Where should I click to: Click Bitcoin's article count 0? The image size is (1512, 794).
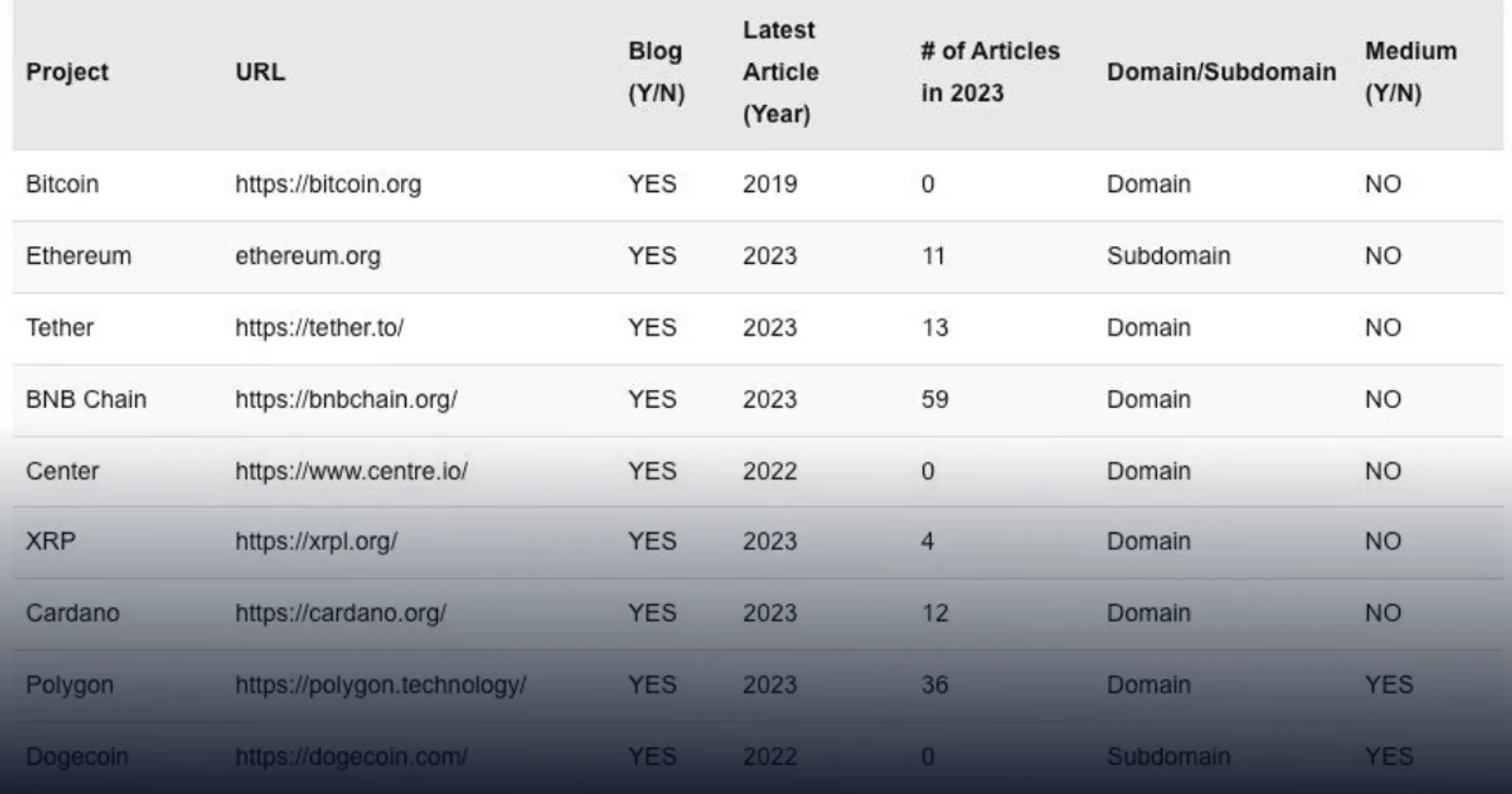tap(927, 184)
